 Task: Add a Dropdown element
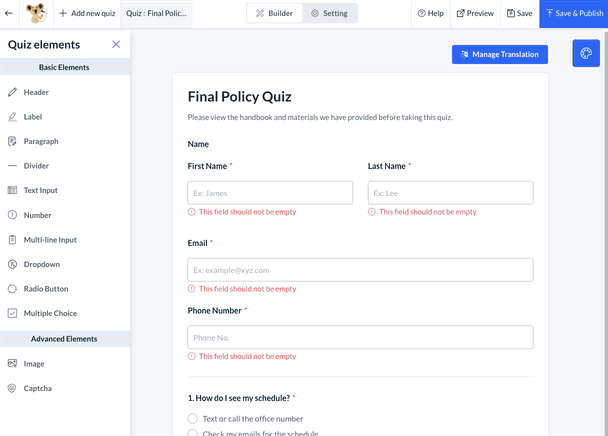pyautogui.click(x=41, y=264)
